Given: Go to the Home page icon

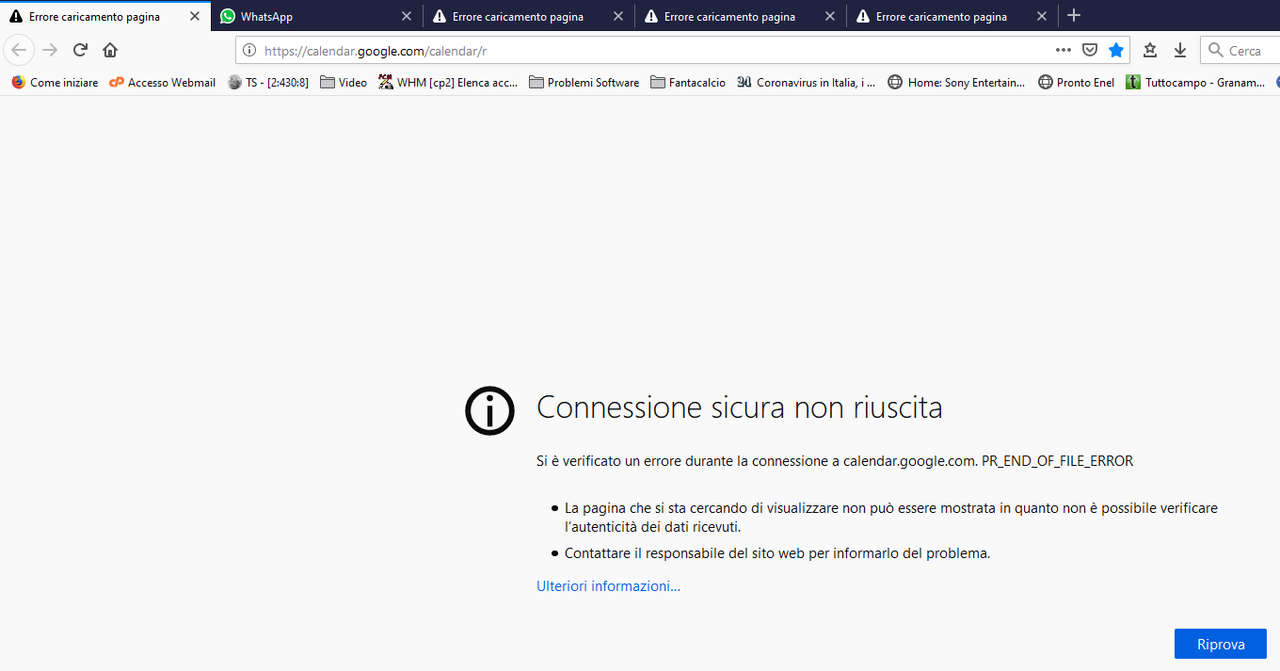Looking at the screenshot, I should 110,50.
